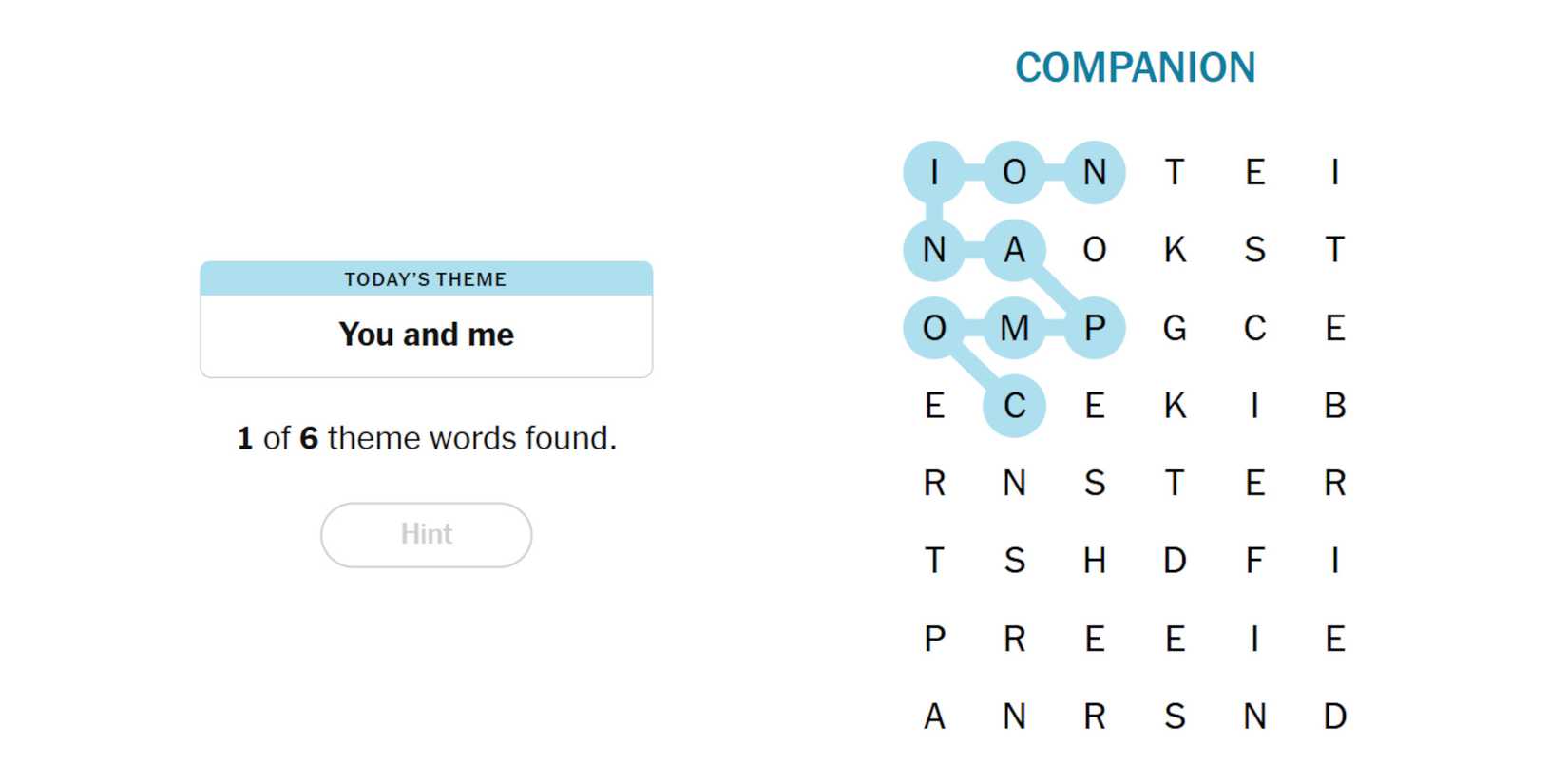Click the highlighted letter M
The width and height of the screenshot is (1568, 784).
(1014, 328)
